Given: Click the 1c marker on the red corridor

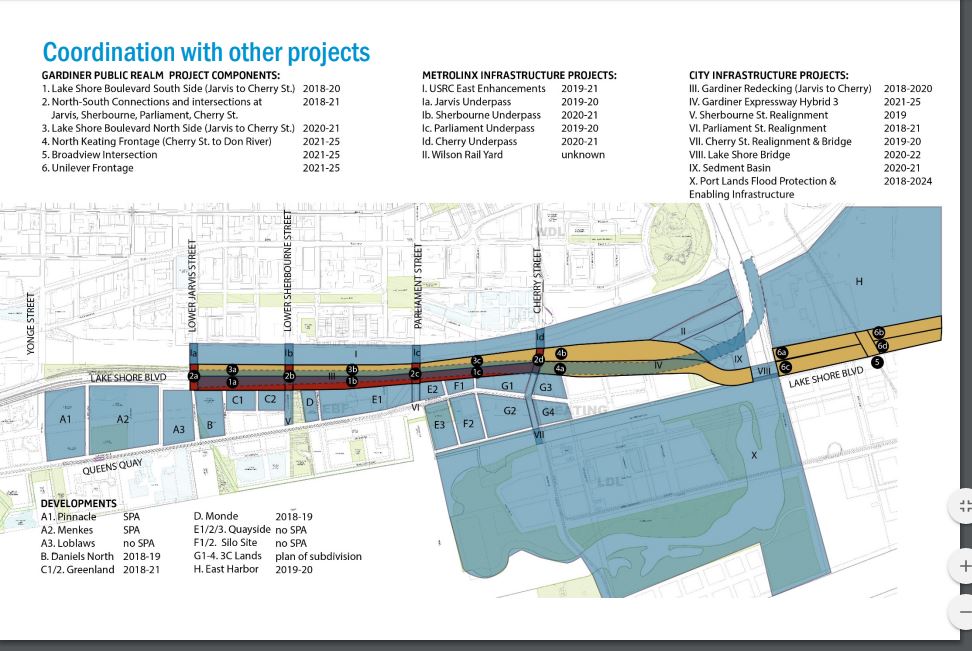Looking at the screenshot, I should (x=475, y=370).
